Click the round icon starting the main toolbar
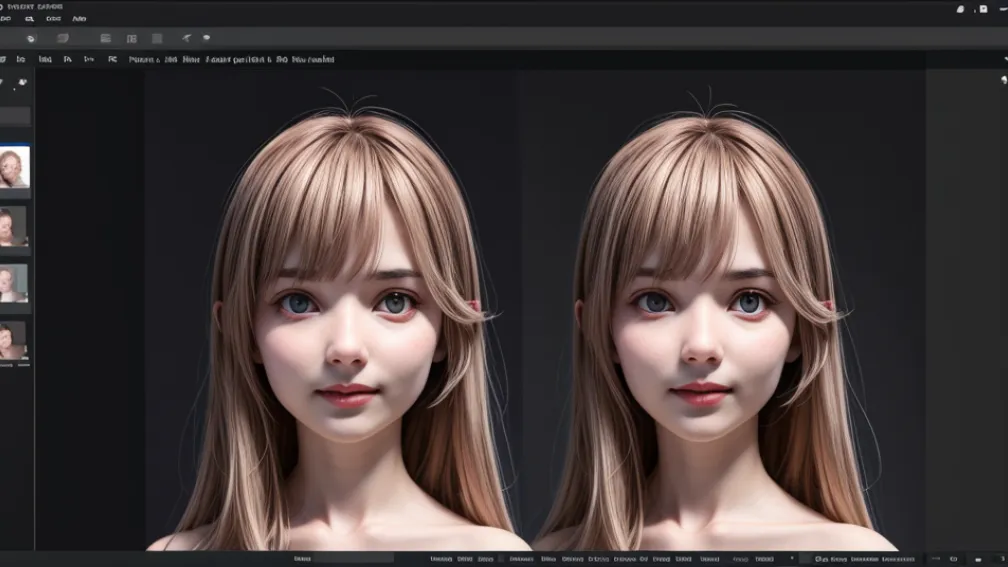This screenshot has width=1008, height=567. 30,39
